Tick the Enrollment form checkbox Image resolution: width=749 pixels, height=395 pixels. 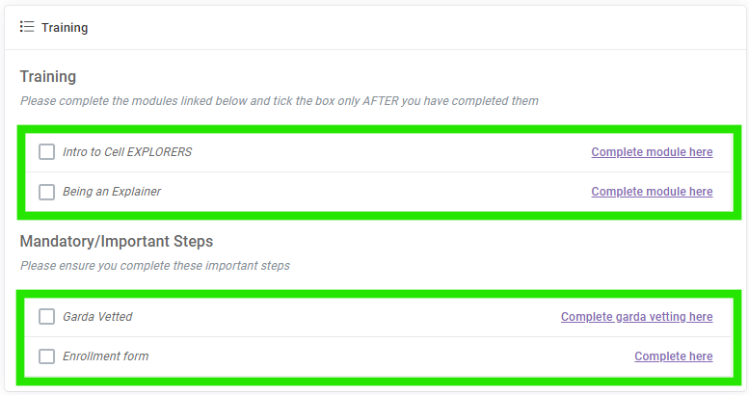(46, 356)
